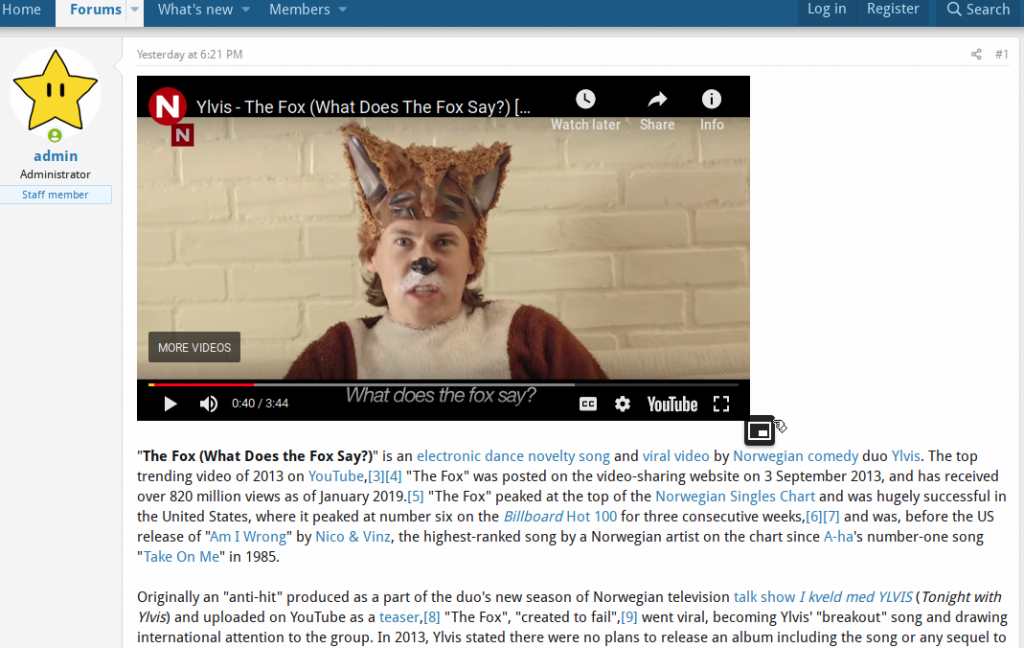Image resolution: width=1024 pixels, height=648 pixels.
Task: Open the first Ylvis link in the text
Action: tap(906, 456)
